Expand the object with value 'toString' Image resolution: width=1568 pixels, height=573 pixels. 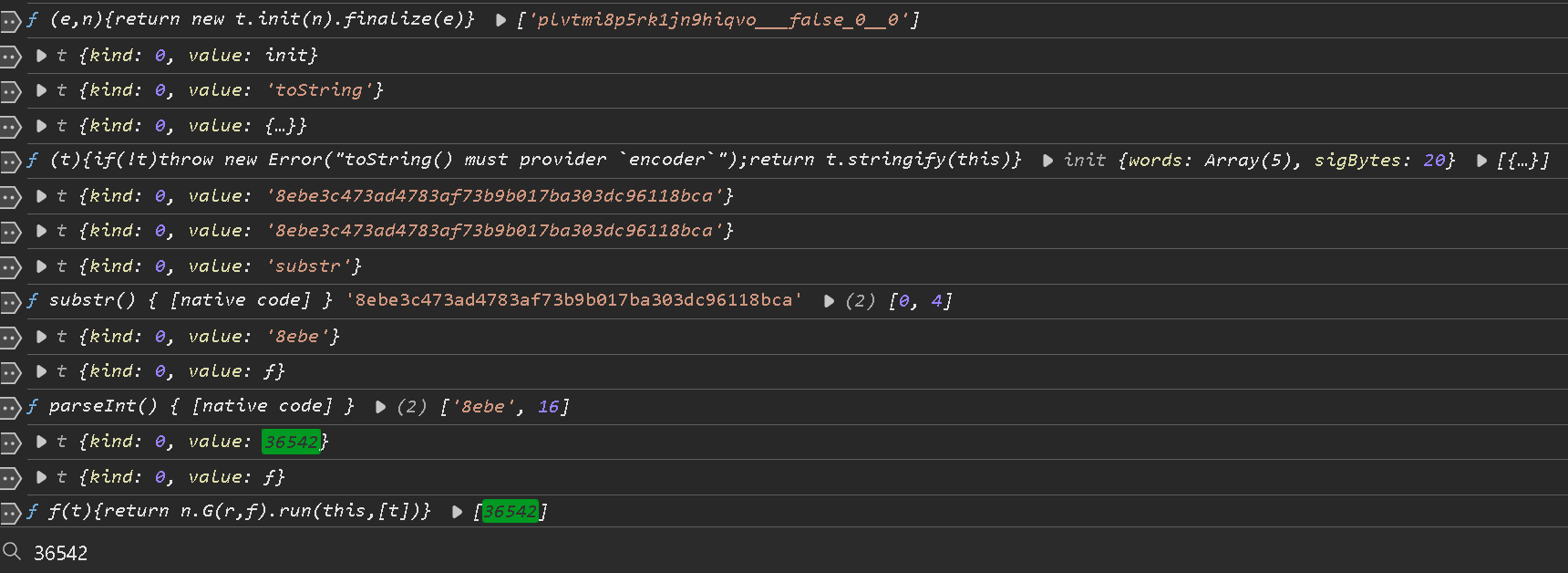[41, 90]
